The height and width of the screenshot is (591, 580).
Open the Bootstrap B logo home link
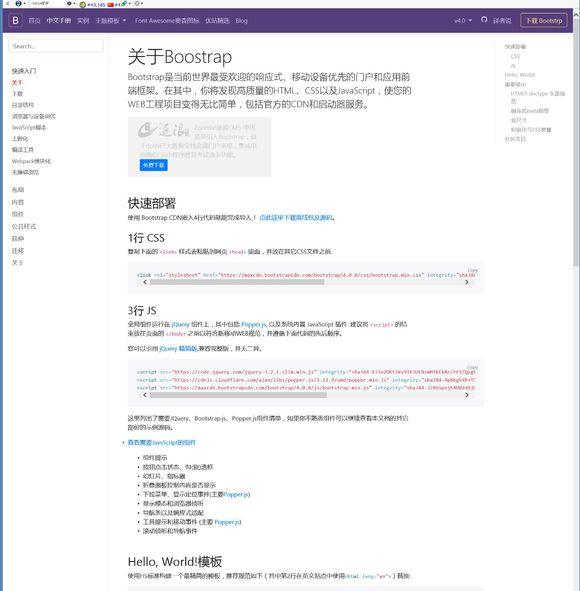[x=15, y=20]
